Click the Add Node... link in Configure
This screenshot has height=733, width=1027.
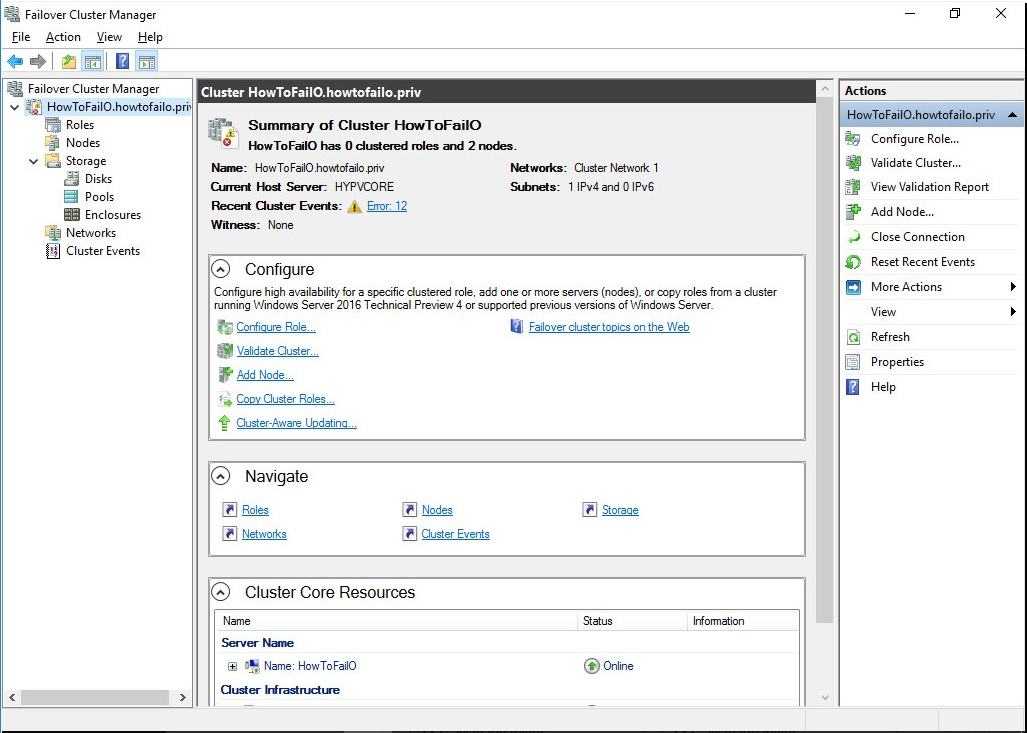[x=265, y=375]
